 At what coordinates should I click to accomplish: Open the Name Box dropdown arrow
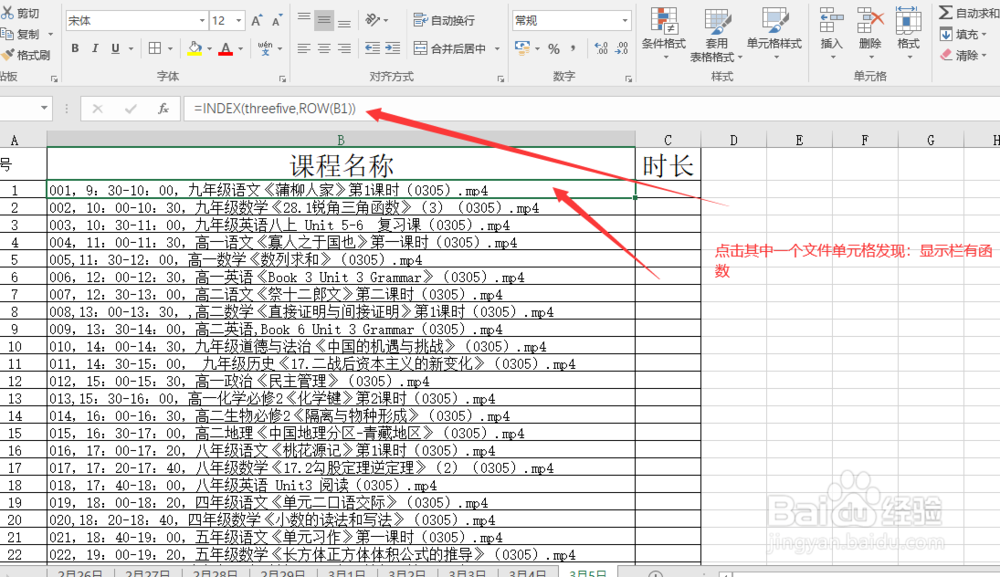[43, 108]
